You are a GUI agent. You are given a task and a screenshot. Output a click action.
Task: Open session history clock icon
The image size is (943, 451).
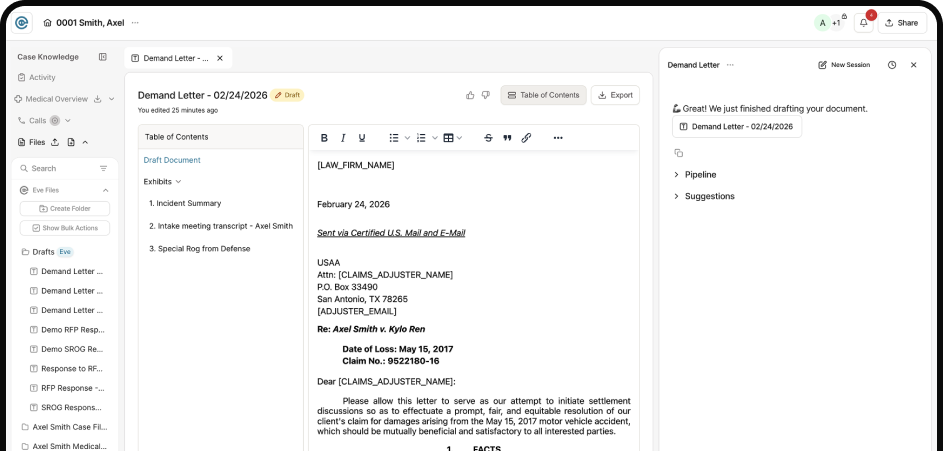892,65
